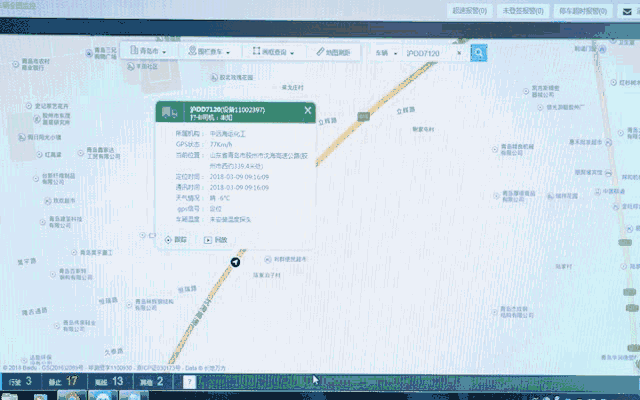Click the 未安装温度探头 temperature value
The image size is (640, 400).
pyautogui.click(x=230, y=219)
